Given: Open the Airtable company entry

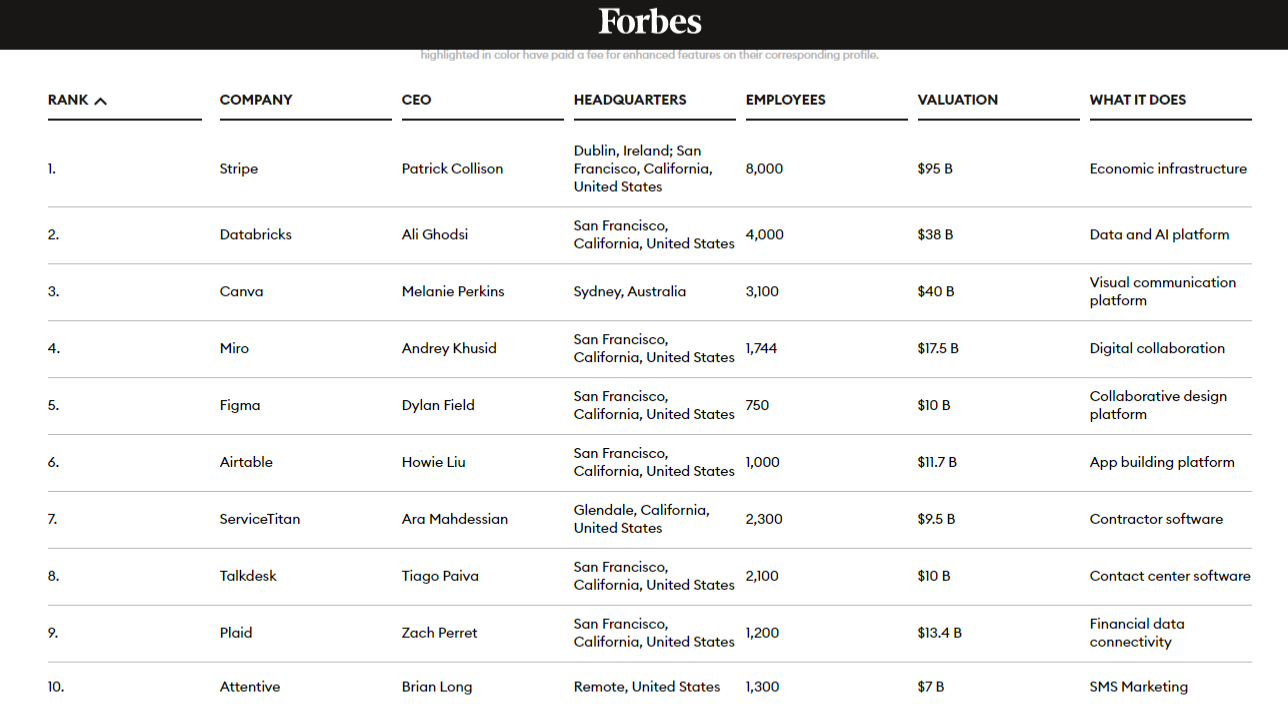Looking at the screenshot, I should click(246, 463).
